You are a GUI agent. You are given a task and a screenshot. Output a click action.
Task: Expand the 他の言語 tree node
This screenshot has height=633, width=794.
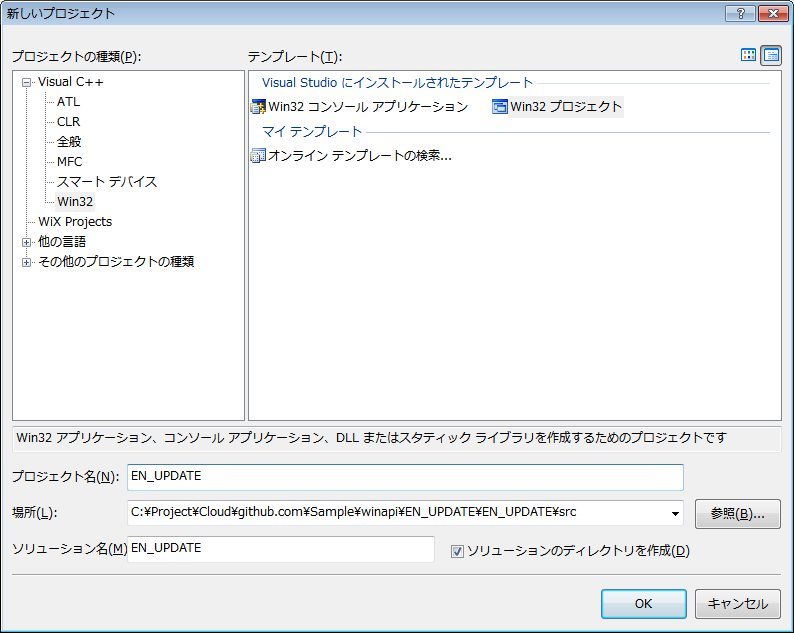pyautogui.click(x=26, y=242)
